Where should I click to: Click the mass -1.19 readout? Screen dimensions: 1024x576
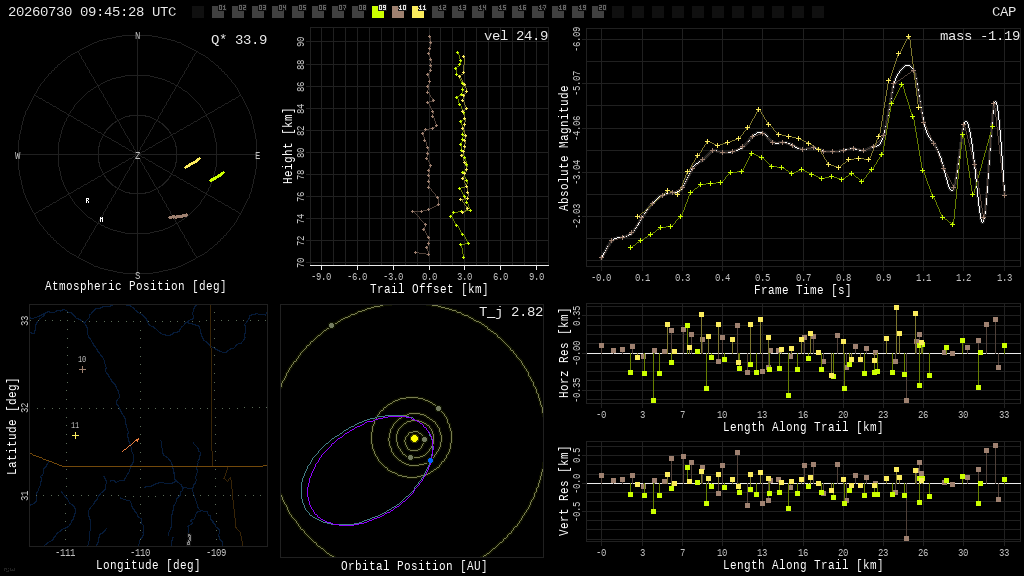(x=980, y=36)
